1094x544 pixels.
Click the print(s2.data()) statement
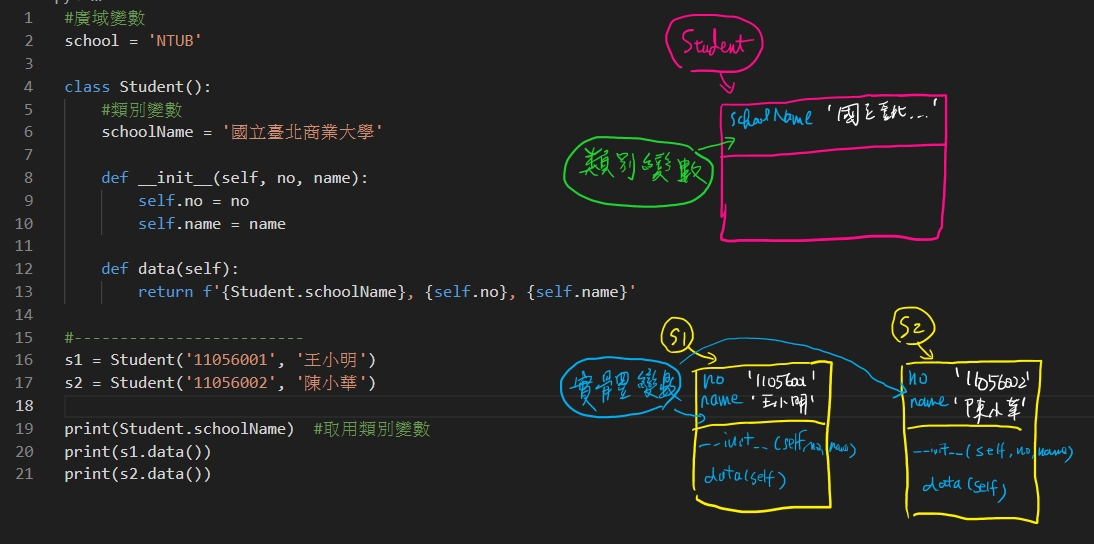[137, 474]
